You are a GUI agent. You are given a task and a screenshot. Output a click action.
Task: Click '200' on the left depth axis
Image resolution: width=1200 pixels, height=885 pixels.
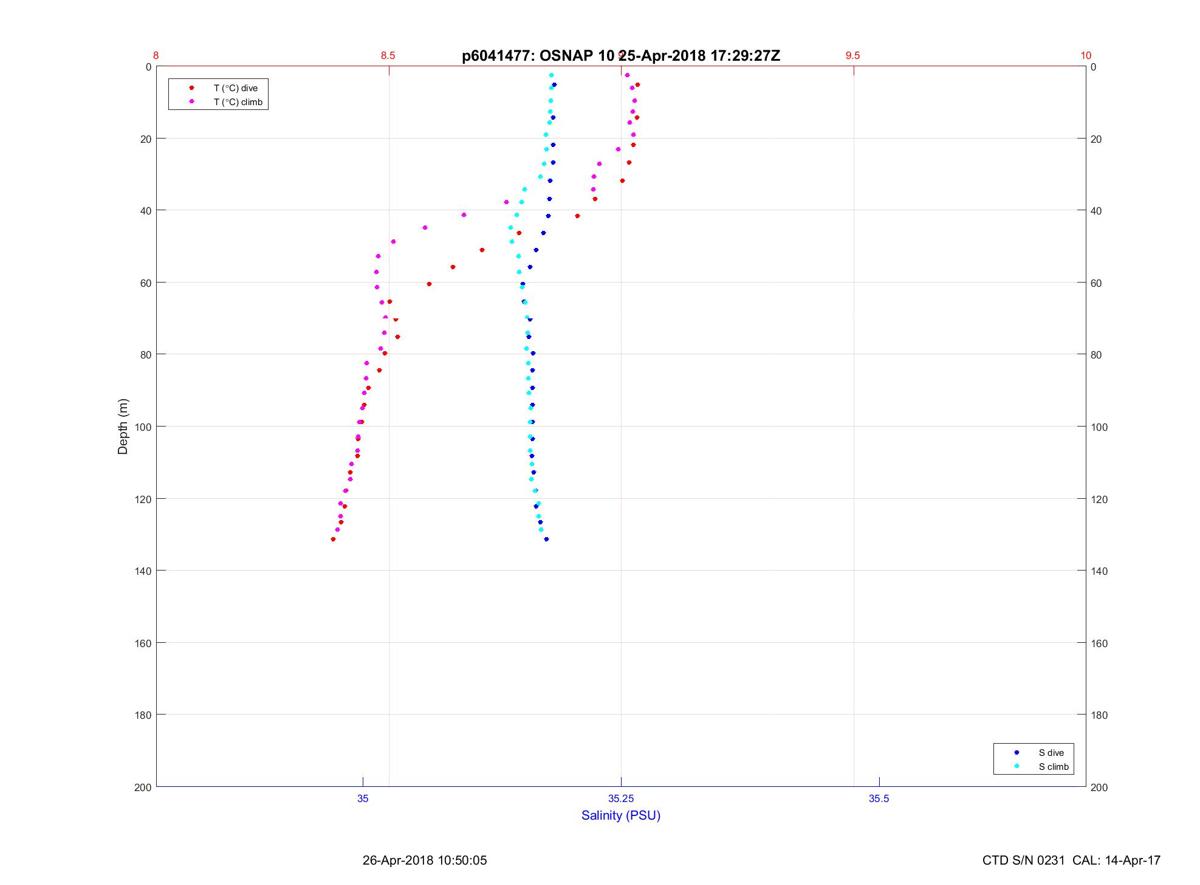pyautogui.click(x=142, y=787)
